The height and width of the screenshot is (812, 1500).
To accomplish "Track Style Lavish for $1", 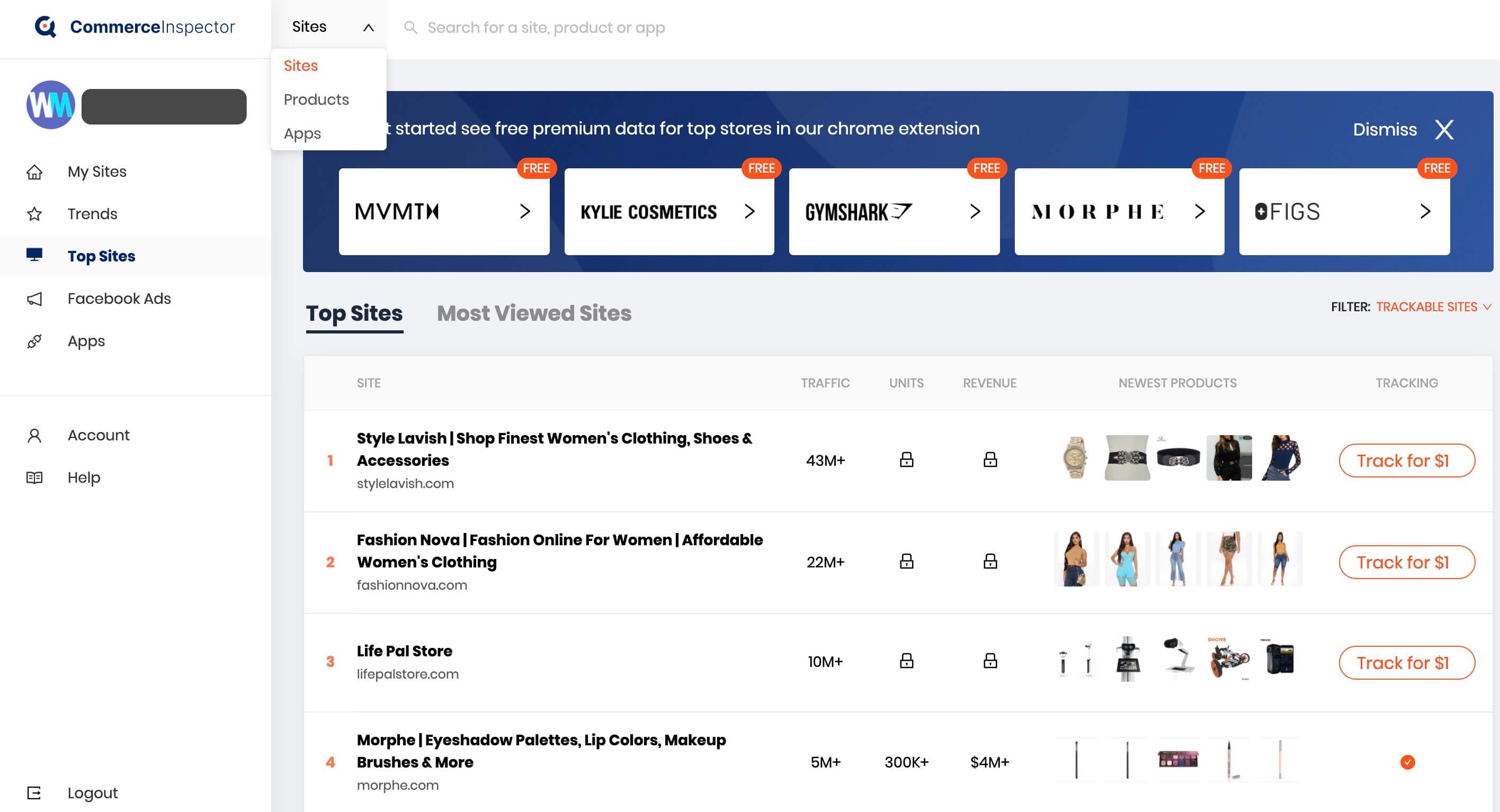I will 1406,461.
